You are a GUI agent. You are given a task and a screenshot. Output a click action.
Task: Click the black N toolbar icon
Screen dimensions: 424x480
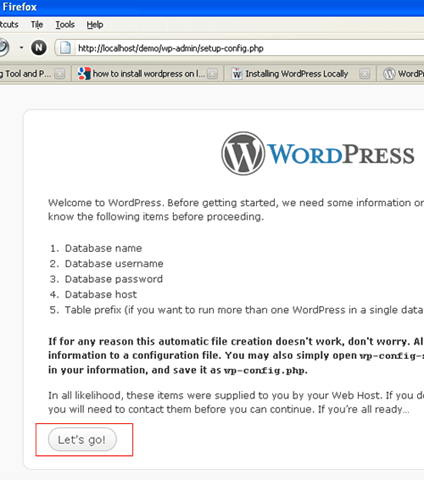[39, 48]
